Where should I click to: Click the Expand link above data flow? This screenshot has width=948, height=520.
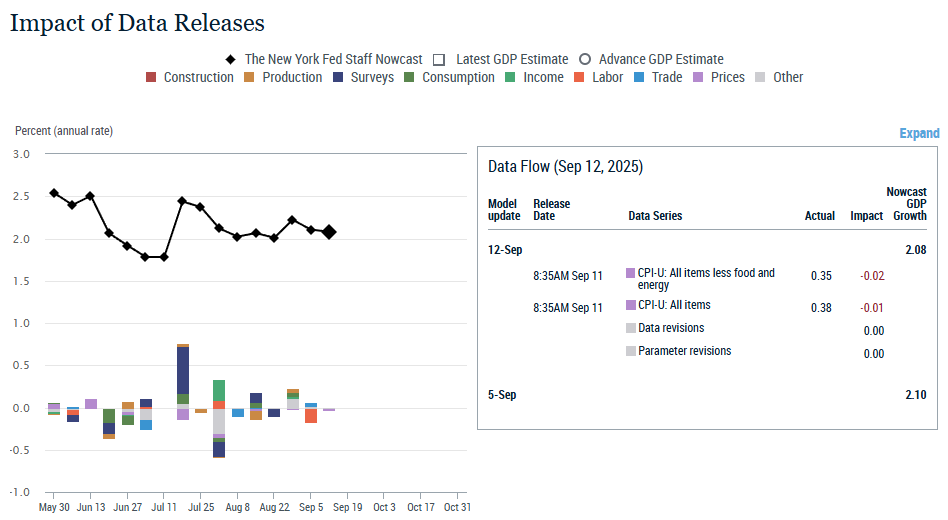coord(918,134)
